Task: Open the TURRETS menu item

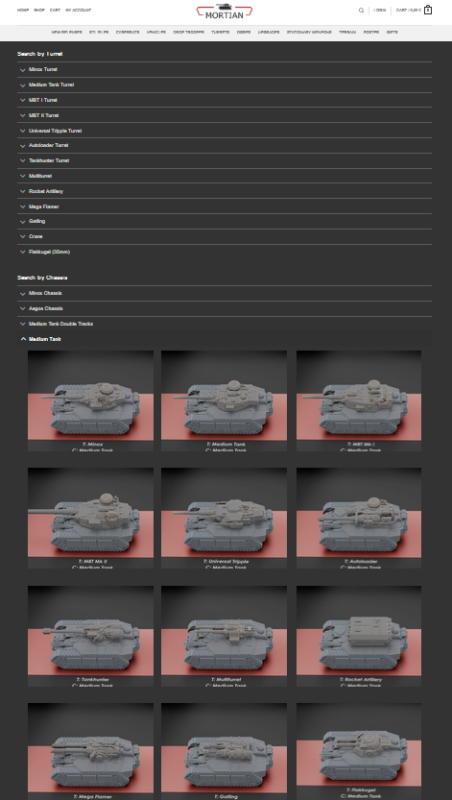Action: coord(220,32)
